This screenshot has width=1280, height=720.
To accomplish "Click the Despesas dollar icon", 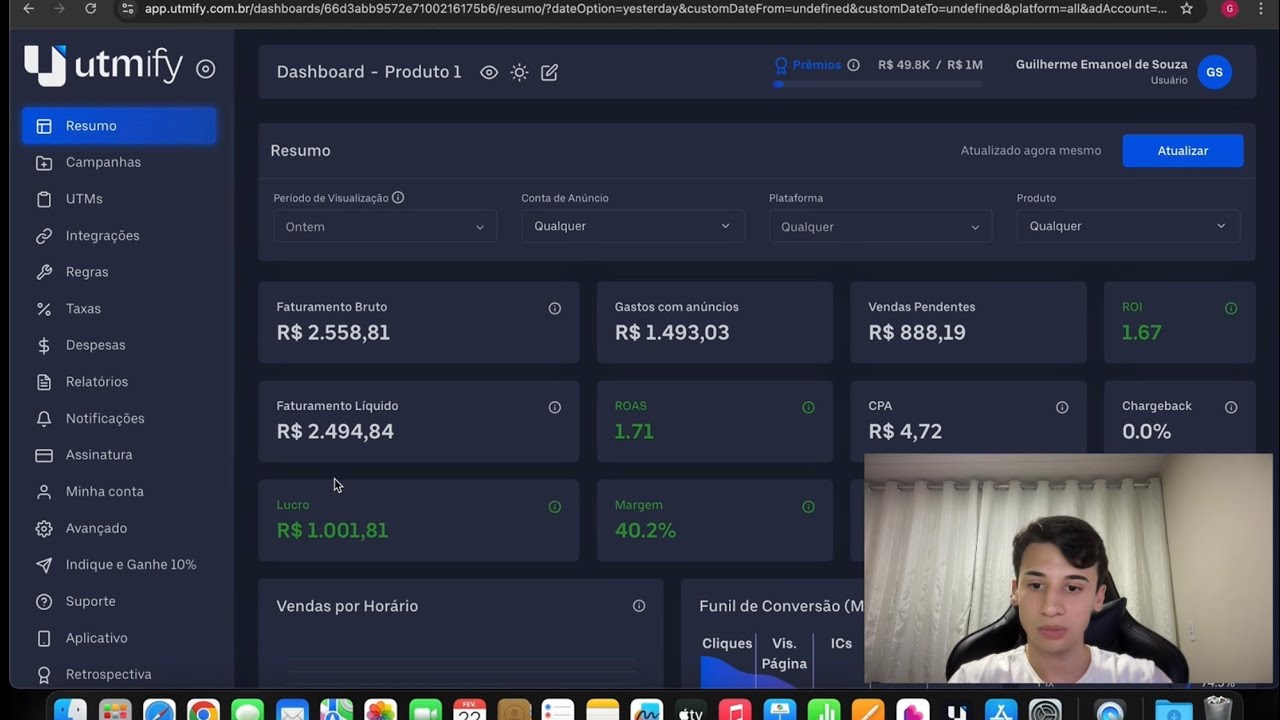I will coord(44,345).
